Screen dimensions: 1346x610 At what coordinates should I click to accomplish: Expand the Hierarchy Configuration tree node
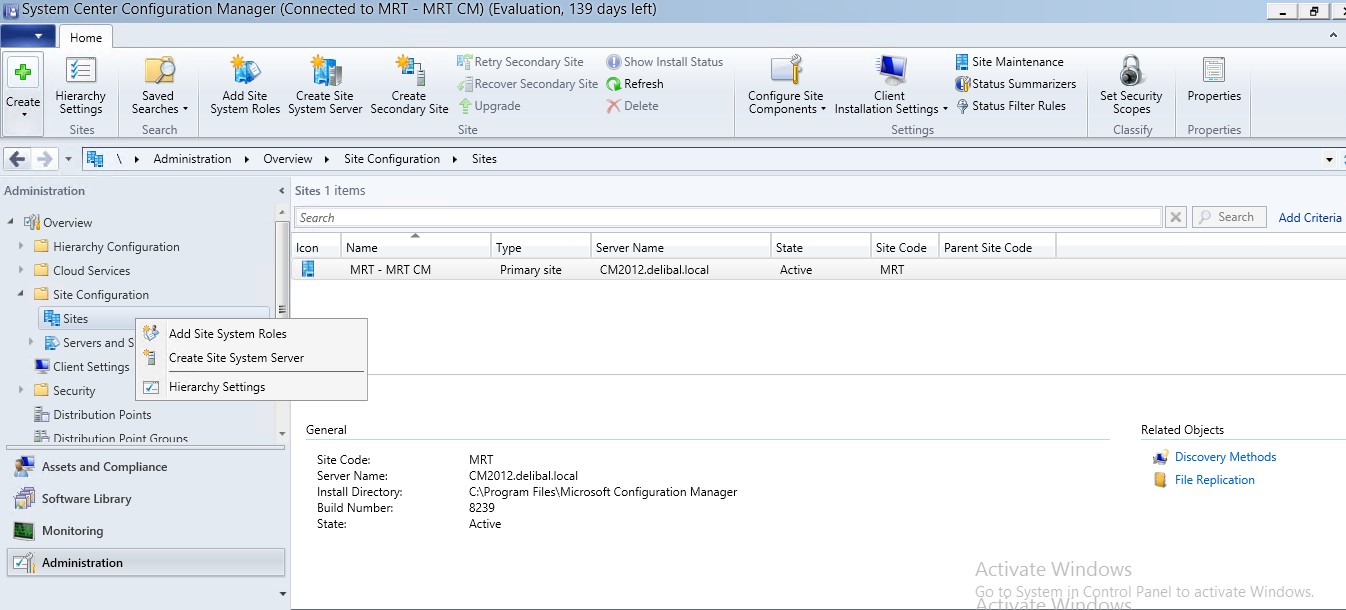pos(21,246)
